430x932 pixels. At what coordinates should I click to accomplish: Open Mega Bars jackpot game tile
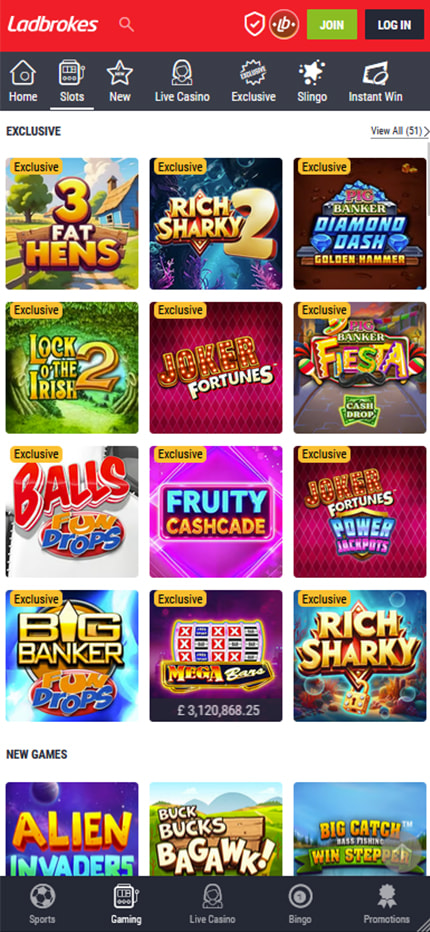pos(216,656)
